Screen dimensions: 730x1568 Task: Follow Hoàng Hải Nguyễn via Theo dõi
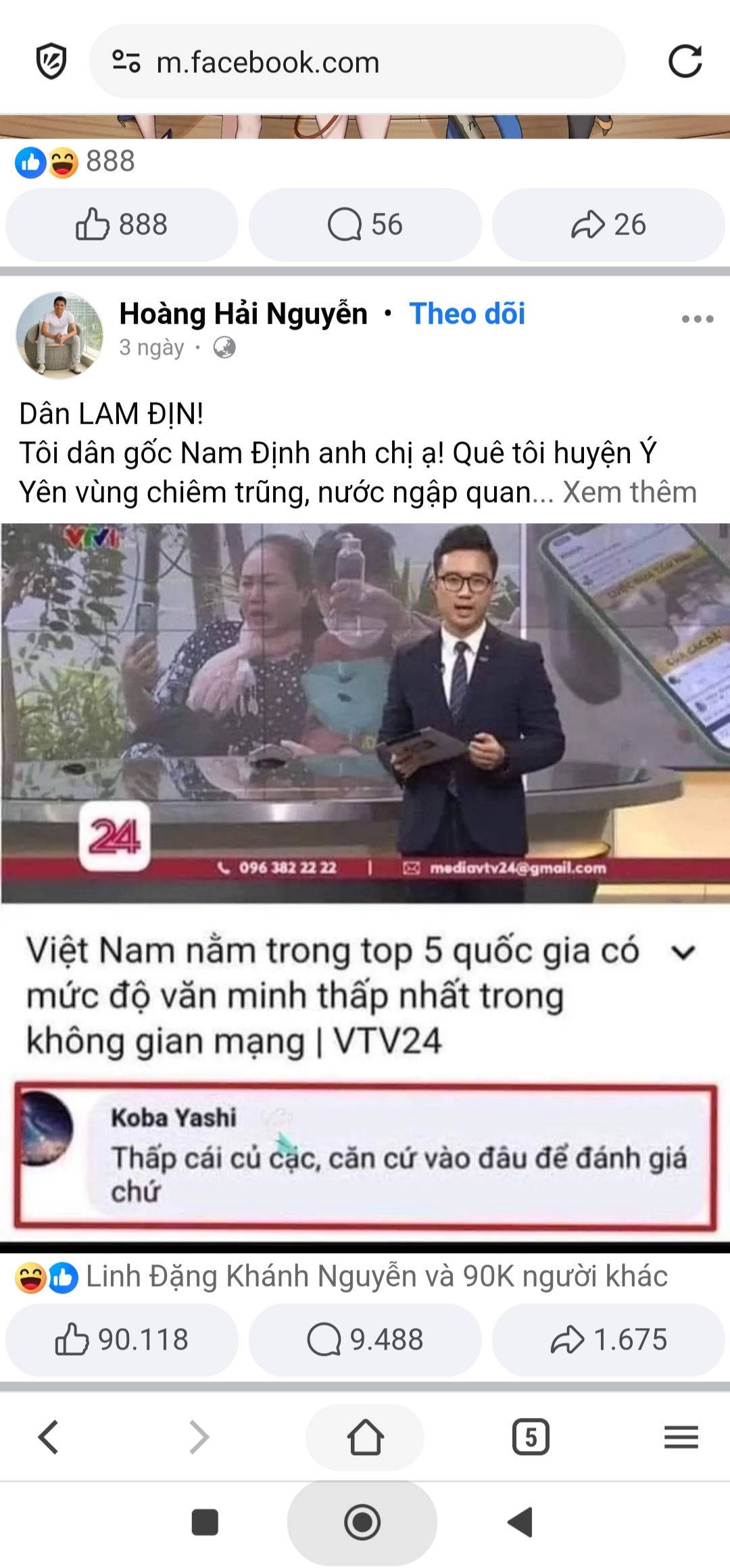[x=467, y=314]
